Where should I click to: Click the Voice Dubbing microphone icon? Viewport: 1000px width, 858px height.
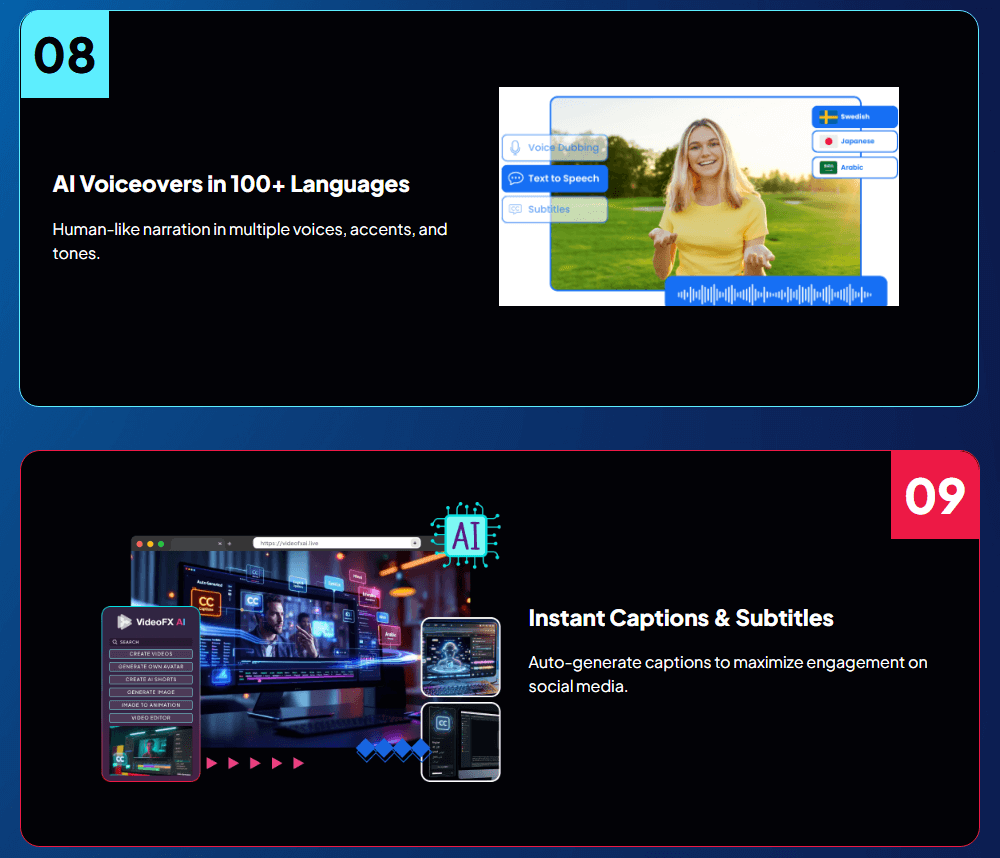[515, 147]
